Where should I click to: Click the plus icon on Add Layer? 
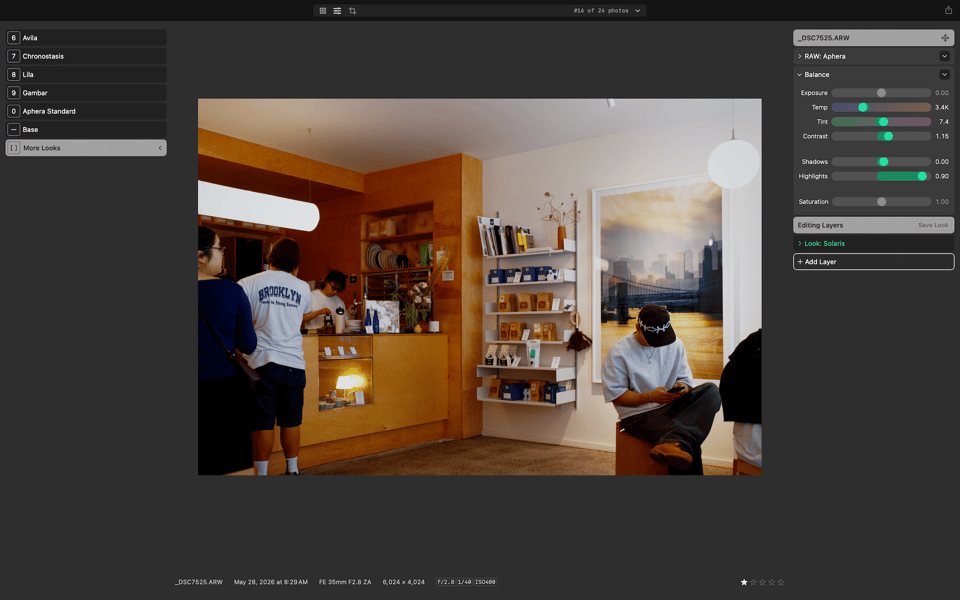click(800, 261)
